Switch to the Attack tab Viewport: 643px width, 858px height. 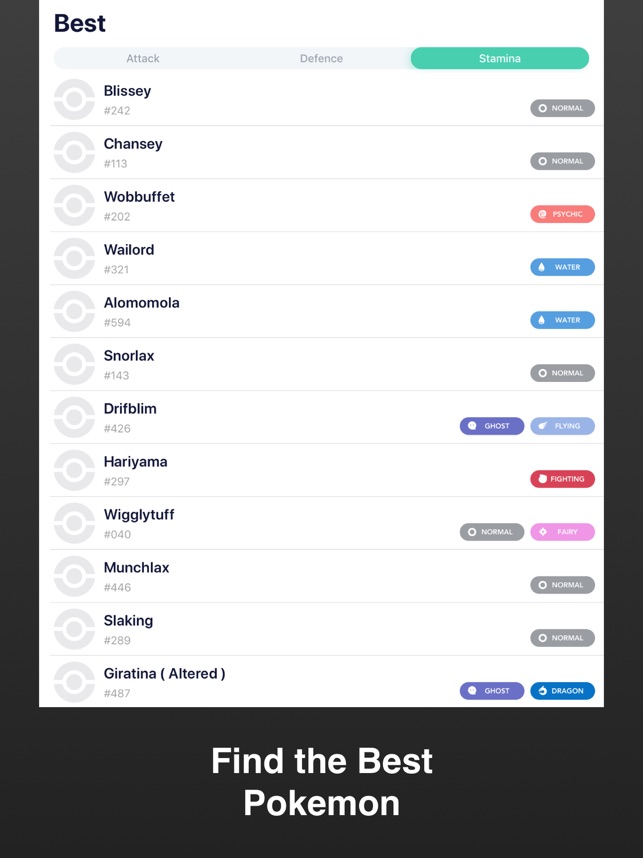coord(143,59)
